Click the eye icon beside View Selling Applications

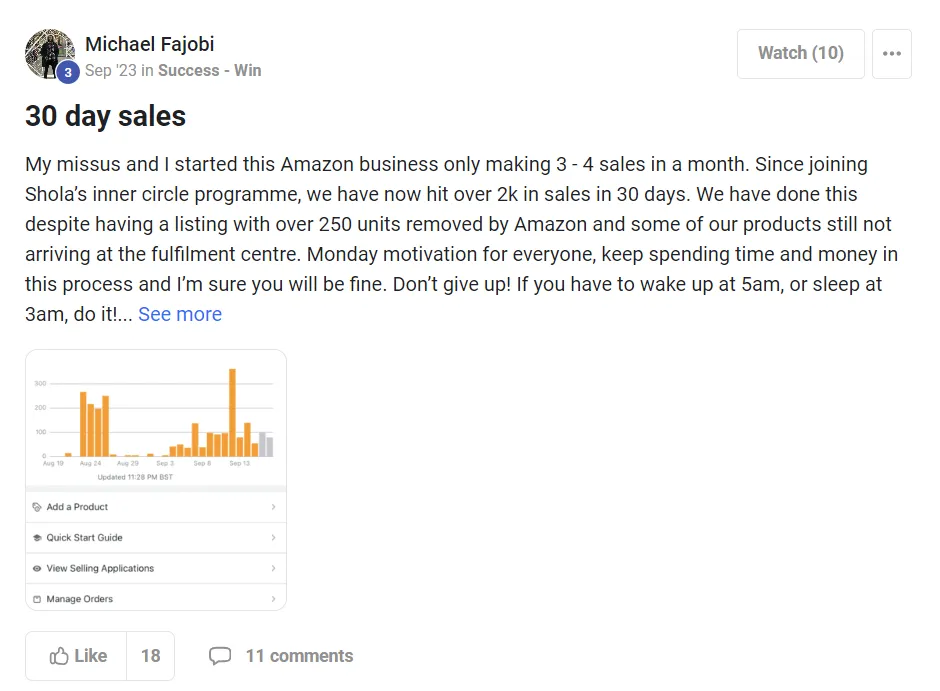37,568
